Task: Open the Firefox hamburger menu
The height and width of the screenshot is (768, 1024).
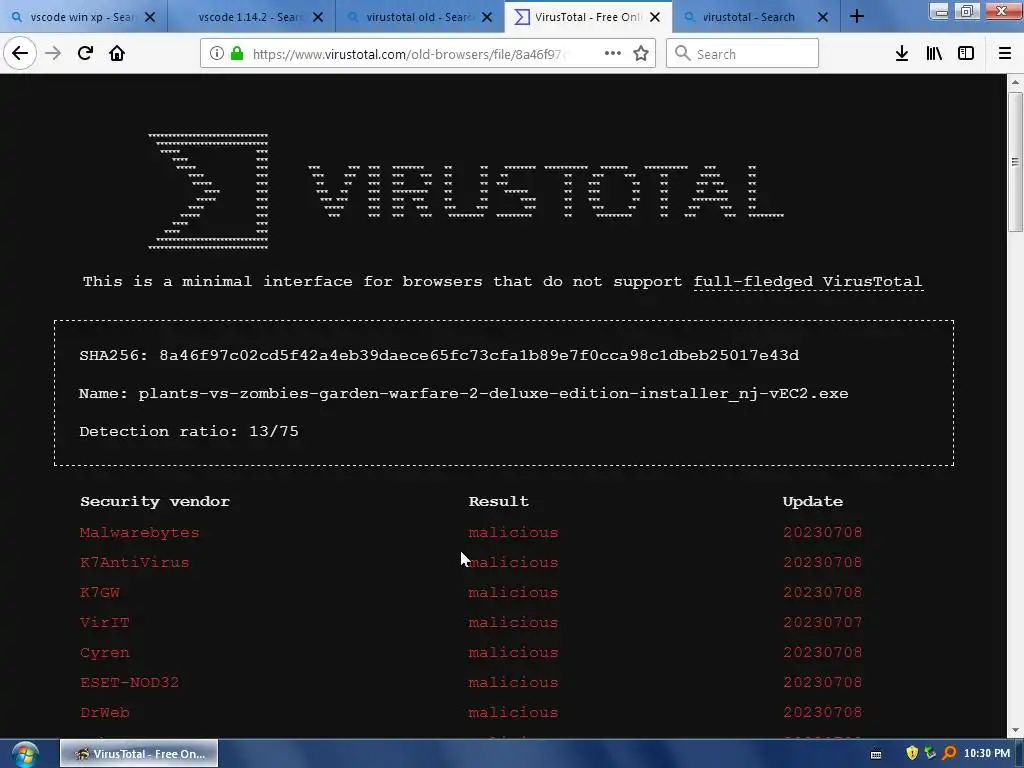Action: tap(1005, 53)
